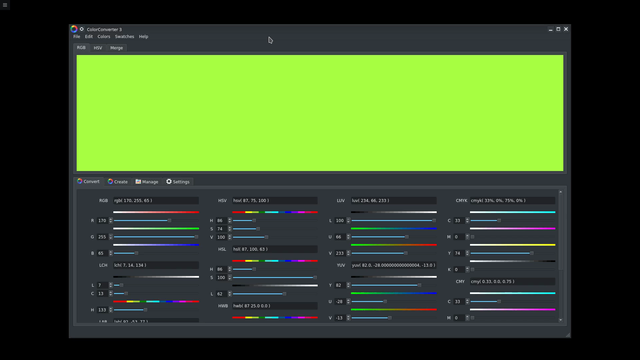The height and width of the screenshot is (360, 640).
Task: Click the CMYK K slider handle
Action: coord(473,269)
